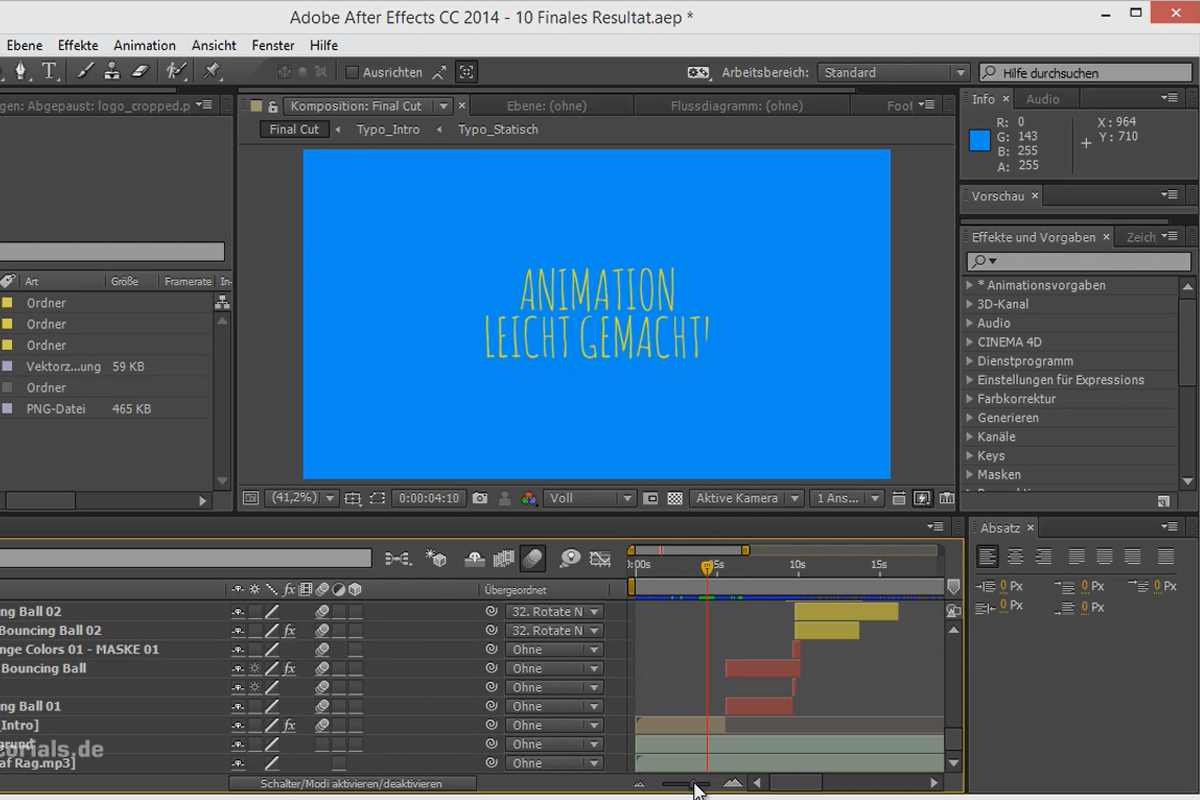Select the Clone Stamp tool
The width and height of the screenshot is (1200, 800).
112,71
